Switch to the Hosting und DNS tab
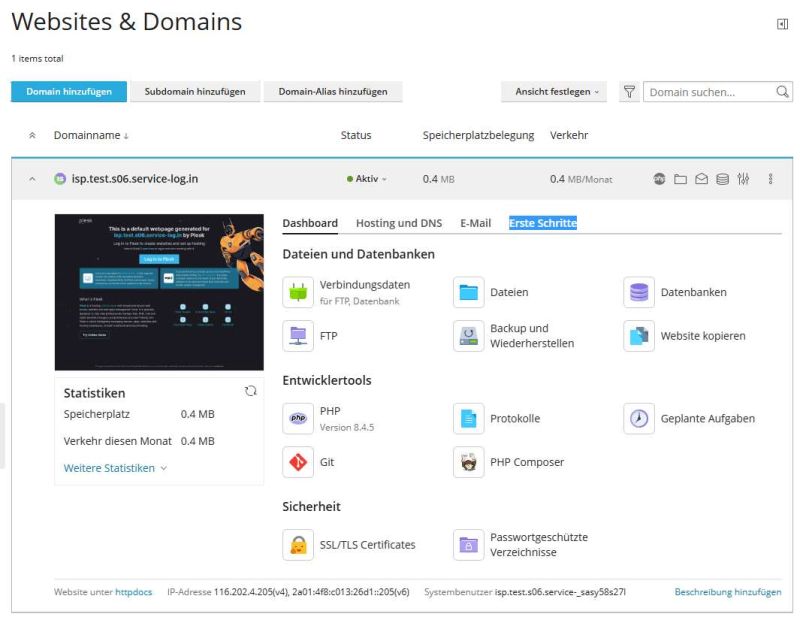The height and width of the screenshot is (620, 800). click(x=399, y=224)
